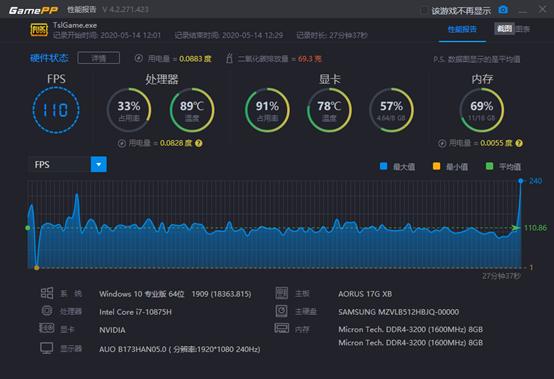Click the orange 最小值 legend swatch
Image resolution: width=554 pixels, height=379 pixels.
437,166
